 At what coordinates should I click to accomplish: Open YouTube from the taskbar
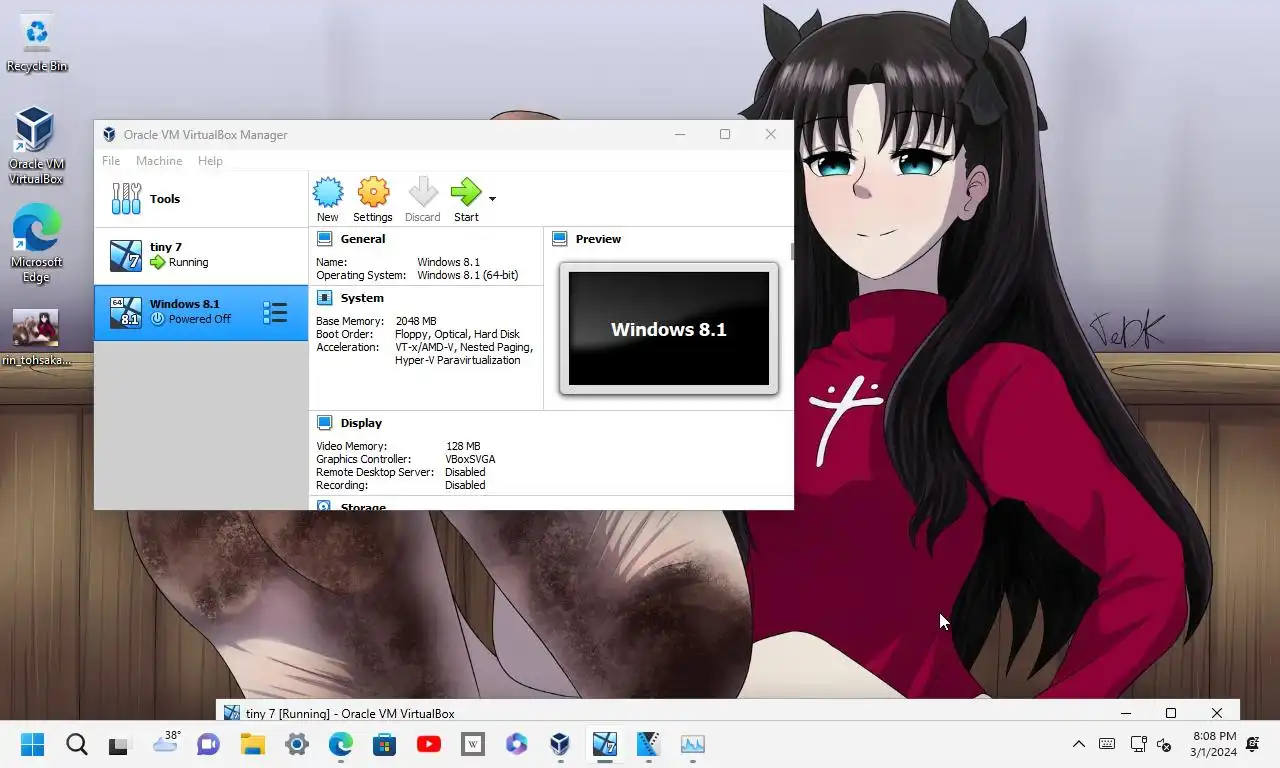429,744
